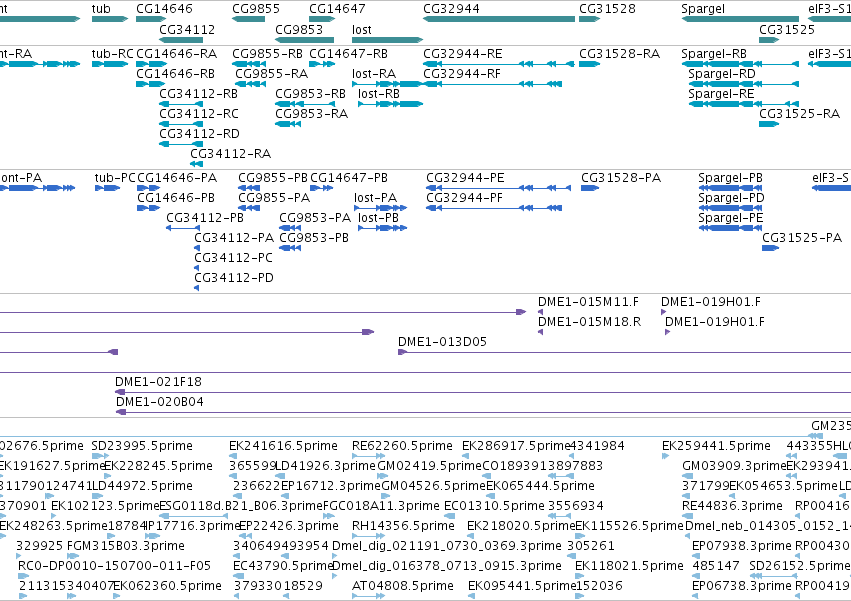Select the CG31525 gene label
The width and height of the screenshot is (851, 601).
(786, 29)
